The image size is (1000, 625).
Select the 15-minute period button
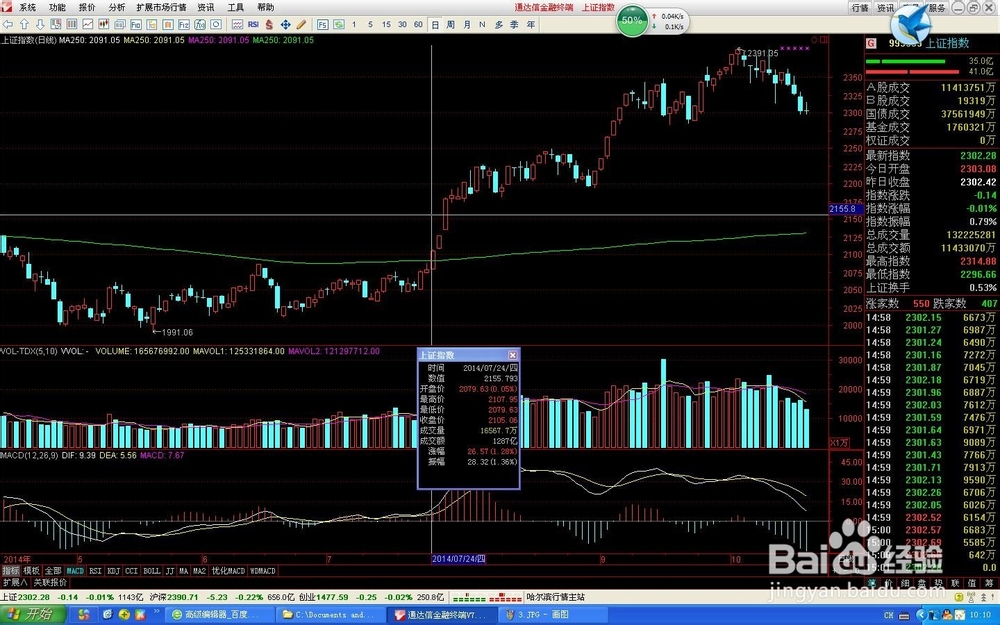(x=386, y=24)
